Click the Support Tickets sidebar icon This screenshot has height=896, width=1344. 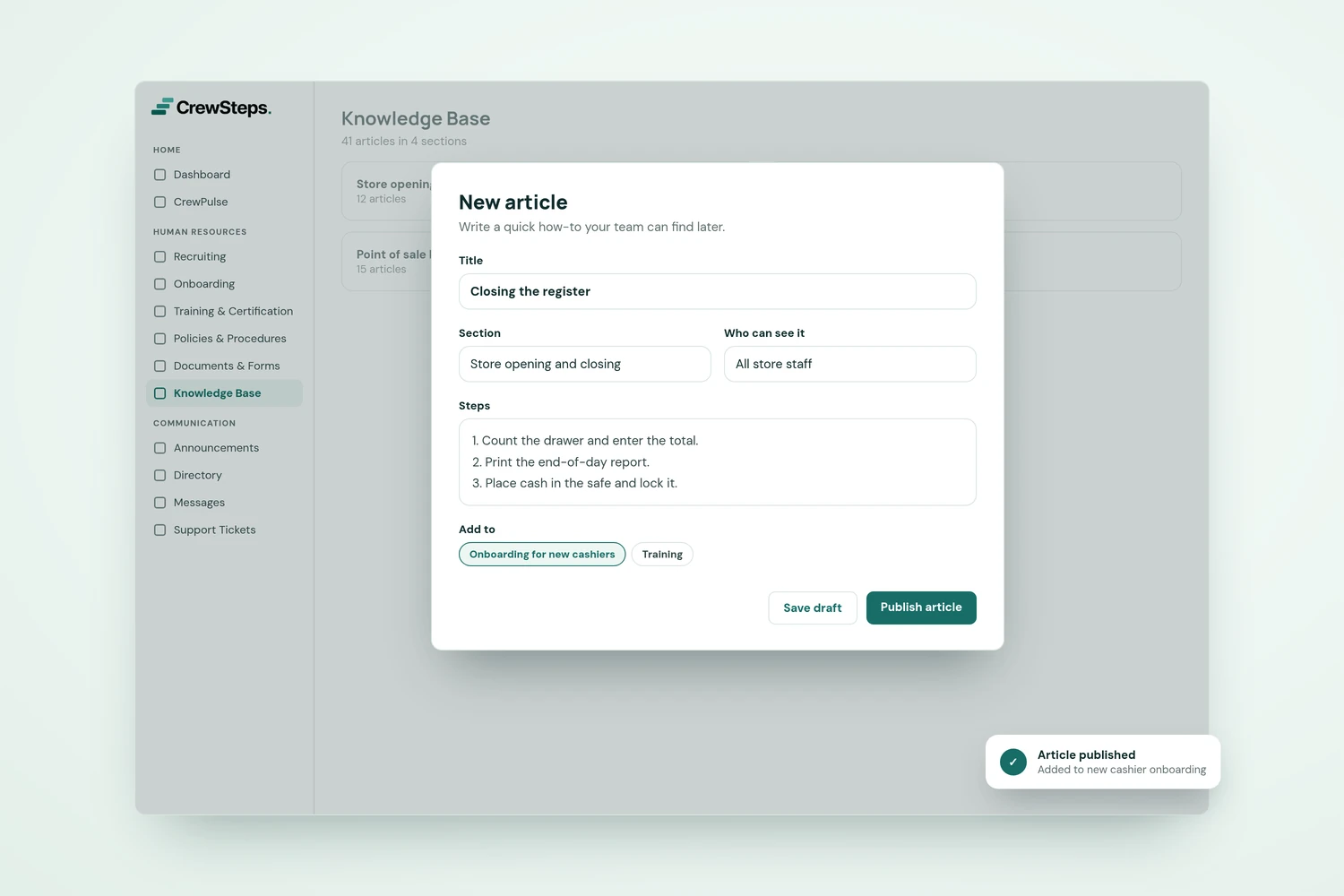(x=159, y=530)
